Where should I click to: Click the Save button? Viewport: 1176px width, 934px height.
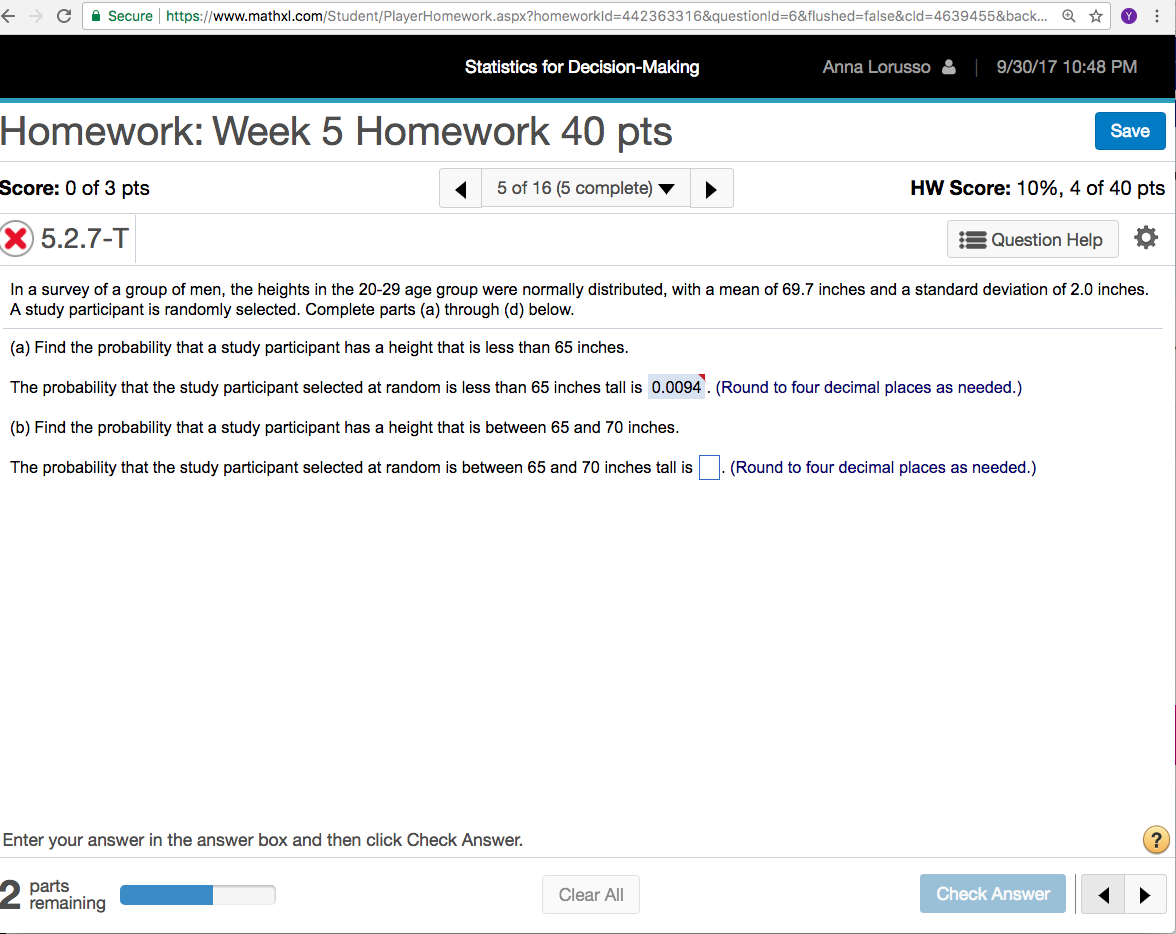pos(1130,131)
